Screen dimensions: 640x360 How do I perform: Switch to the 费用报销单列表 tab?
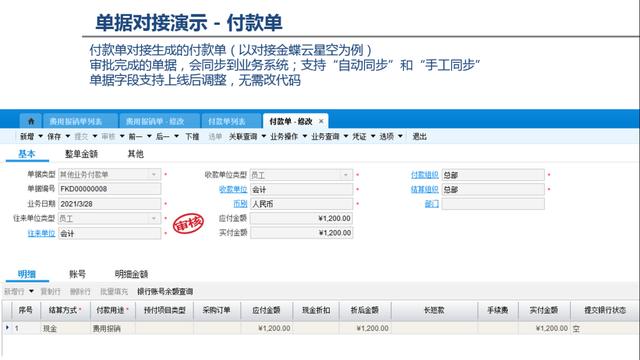[x=76, y=121]
